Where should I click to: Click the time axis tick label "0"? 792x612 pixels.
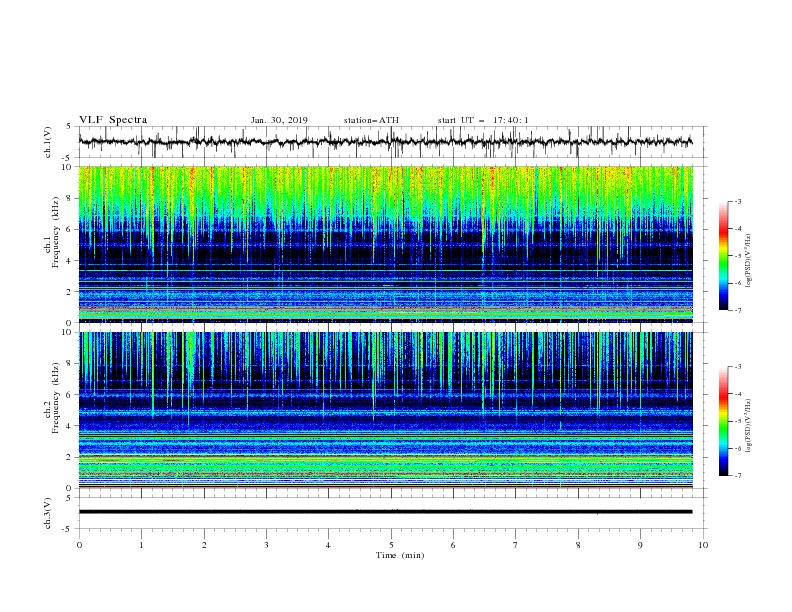coord(79,545)
